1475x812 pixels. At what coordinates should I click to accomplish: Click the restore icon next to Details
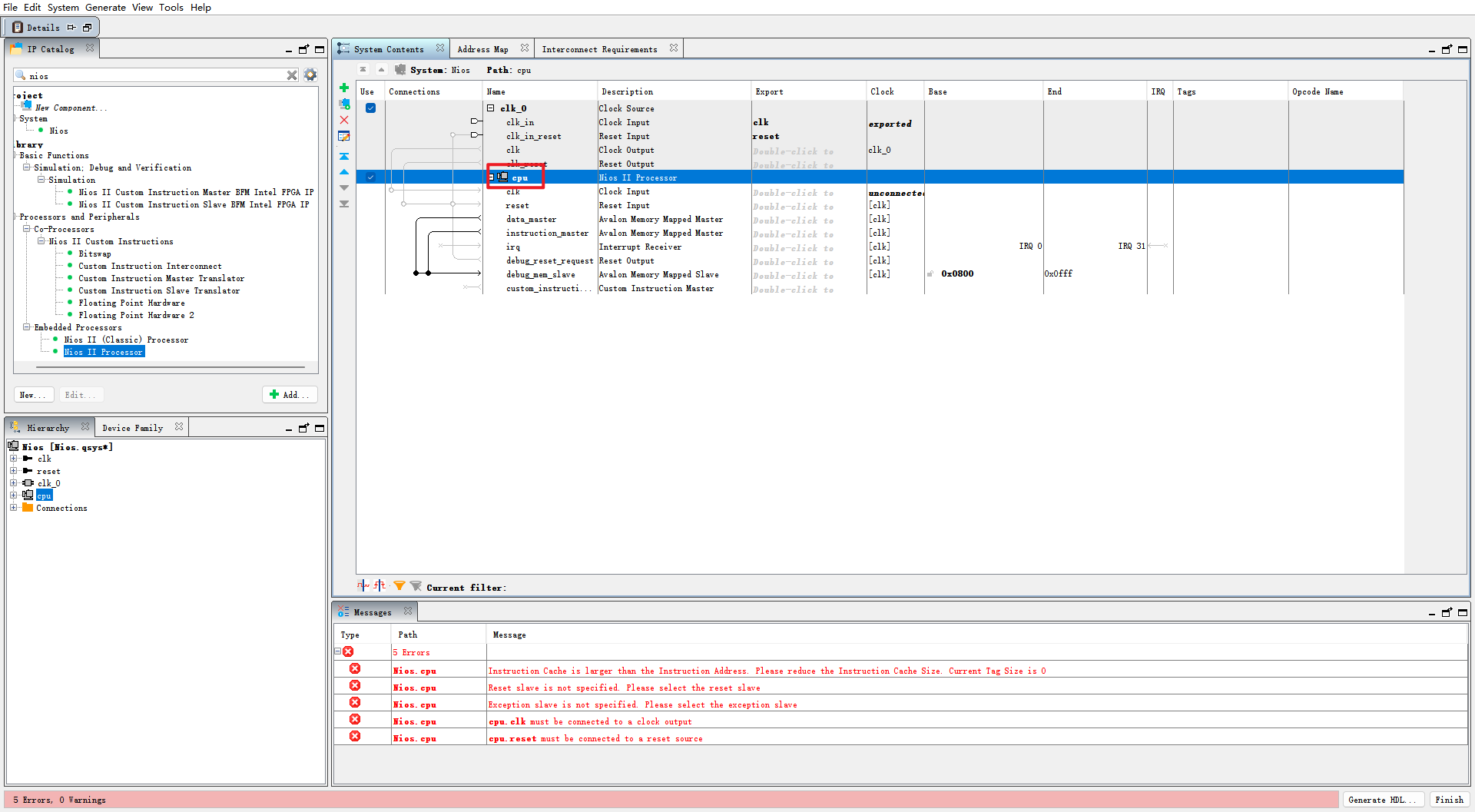click(x=87, y=28)
